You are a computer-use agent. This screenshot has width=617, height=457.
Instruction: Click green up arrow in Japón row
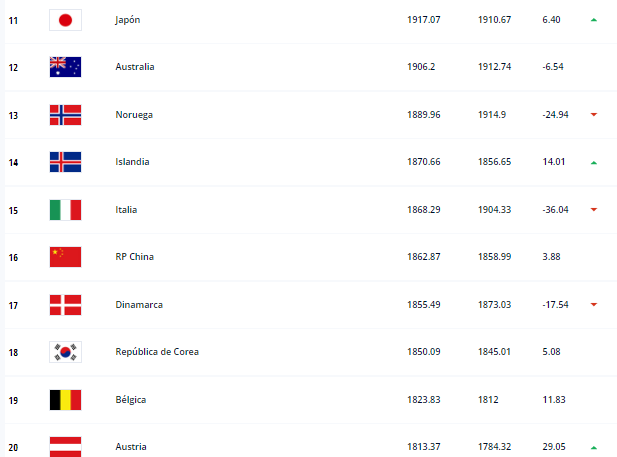point(594,20)
